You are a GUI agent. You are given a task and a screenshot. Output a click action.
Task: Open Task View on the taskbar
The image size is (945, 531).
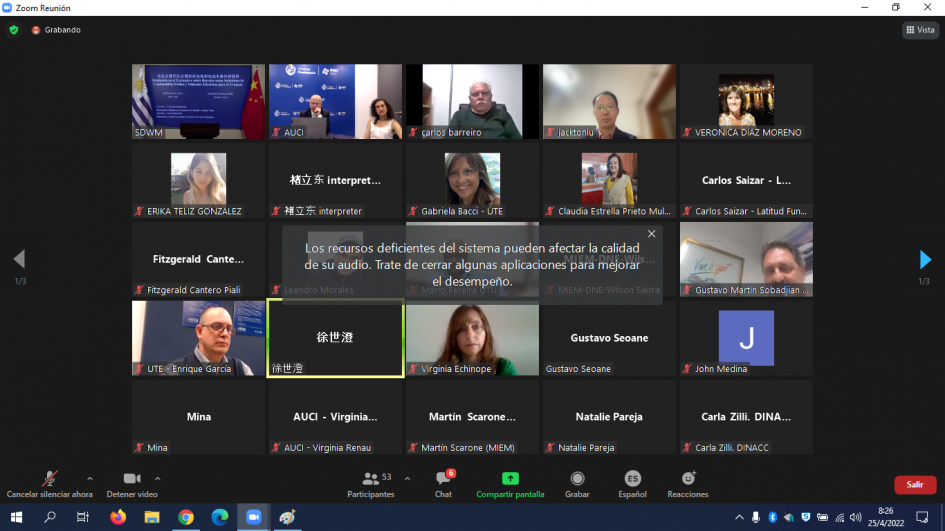(83, 517)
